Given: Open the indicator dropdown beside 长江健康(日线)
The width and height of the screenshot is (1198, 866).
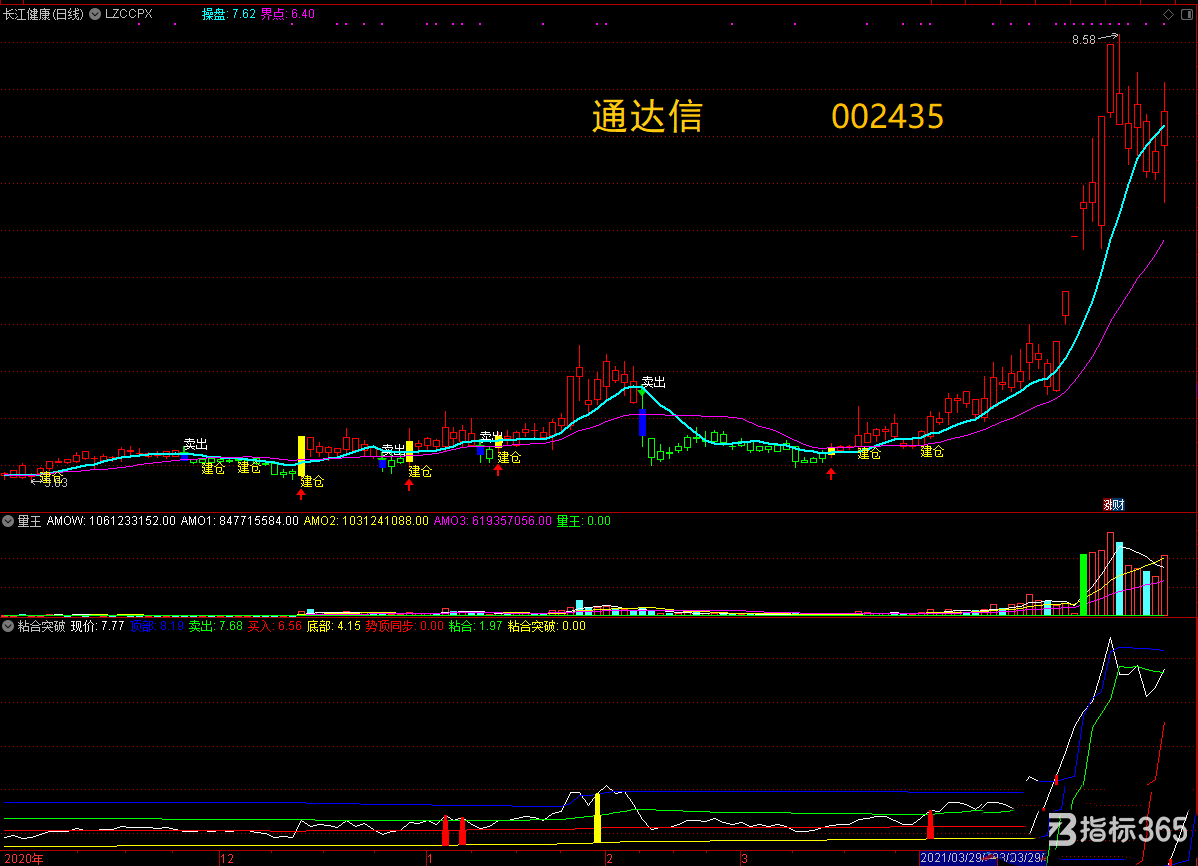Looking at the screenshot, I should click(x=95, y=14).
